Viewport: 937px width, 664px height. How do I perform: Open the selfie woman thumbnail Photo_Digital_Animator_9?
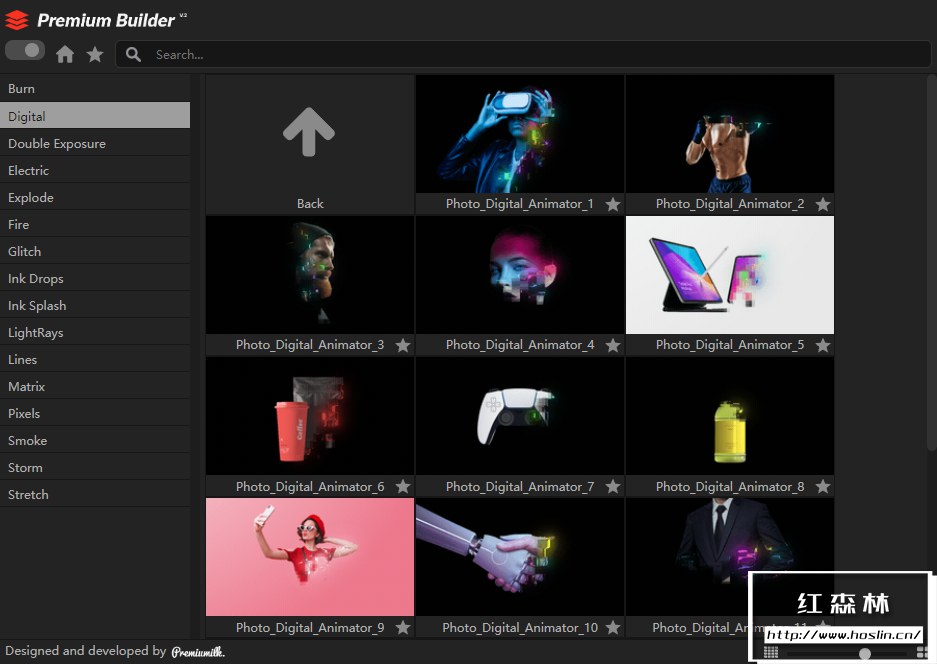[x=310, y=557]
